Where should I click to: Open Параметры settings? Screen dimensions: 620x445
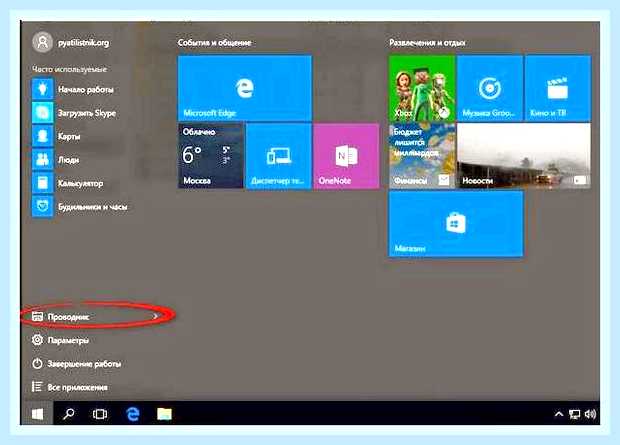point(60,340)
